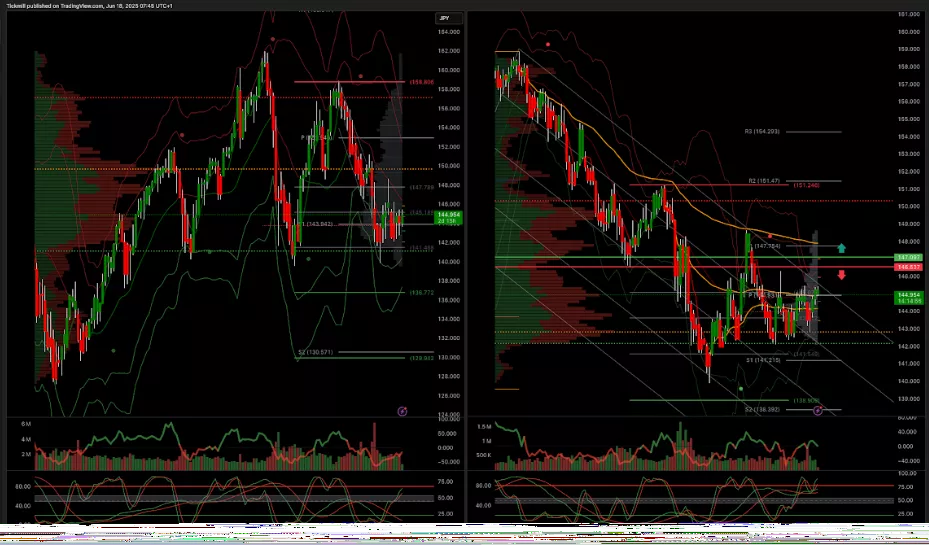This screenshot has width=929, height=557.
Task: Click the orange dot on right chart's moving average
Action: (x=770, y=235)
